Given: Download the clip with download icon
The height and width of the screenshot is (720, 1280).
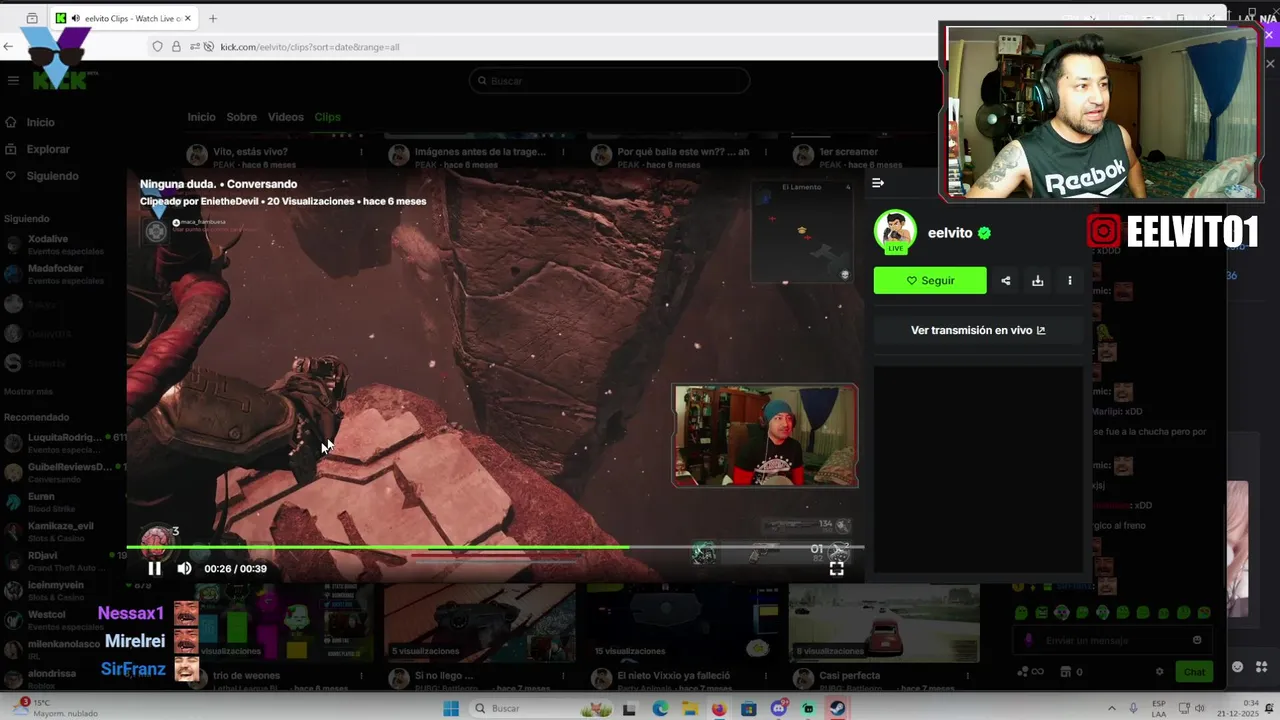Looking at the screenshot, I should click(x=1038, y=281).
